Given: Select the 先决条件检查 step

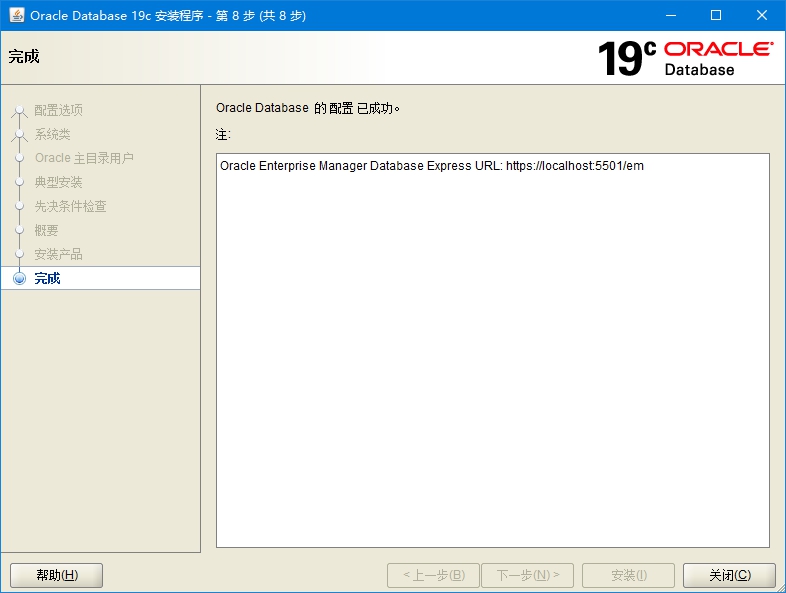Looking at the screenshot, I should pyautogui.click(x=71, y=206).
